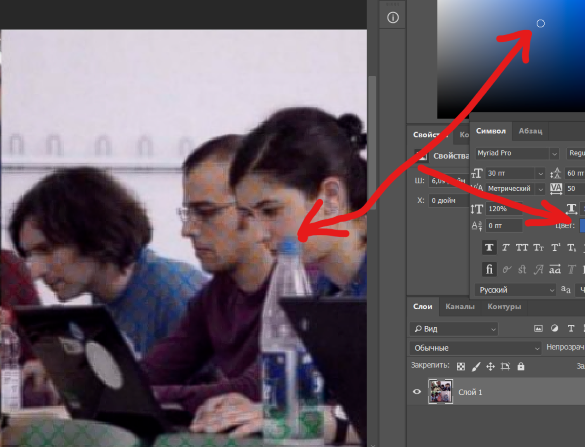The image size is (585, 447).
Task: Hide Слой 1 layer visibility eye
Action: tap(417, 392)
